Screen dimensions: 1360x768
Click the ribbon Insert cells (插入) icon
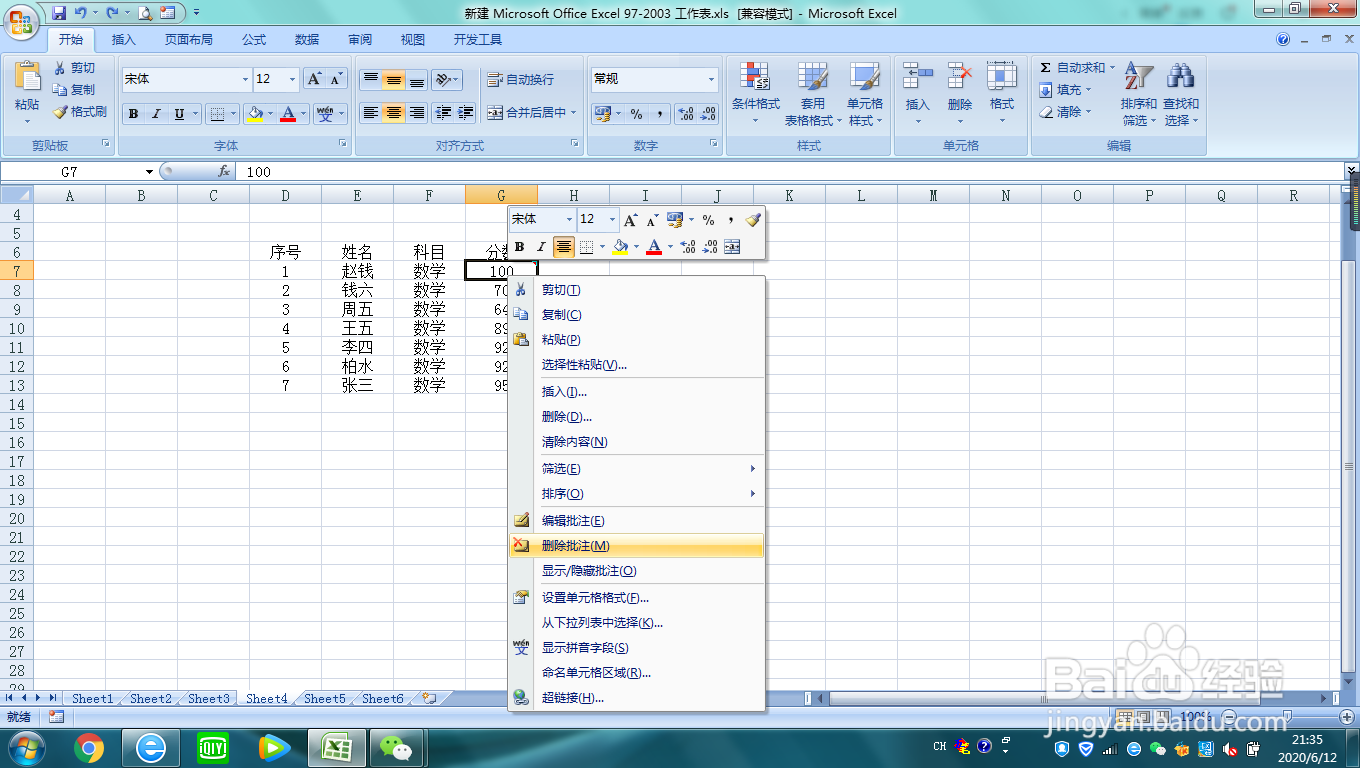pyautogui.click(x=917, y=76)
